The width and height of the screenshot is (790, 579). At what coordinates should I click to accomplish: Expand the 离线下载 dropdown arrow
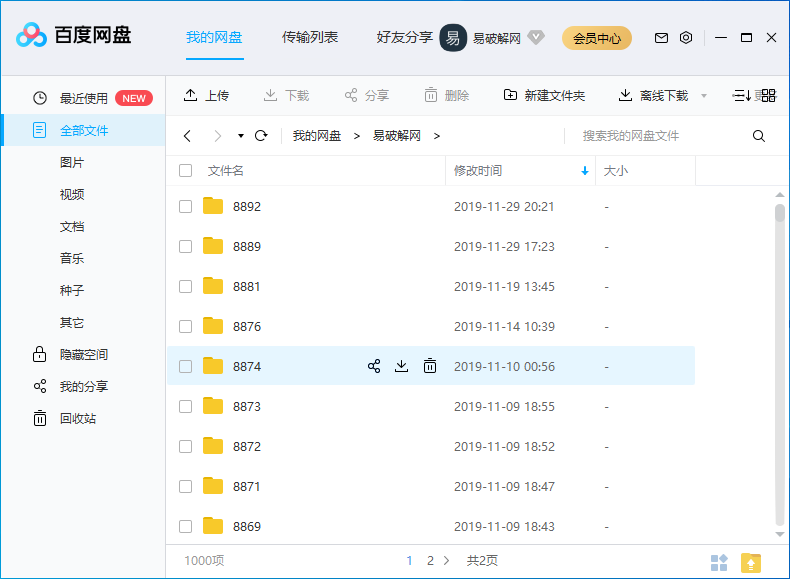(704, 96)
